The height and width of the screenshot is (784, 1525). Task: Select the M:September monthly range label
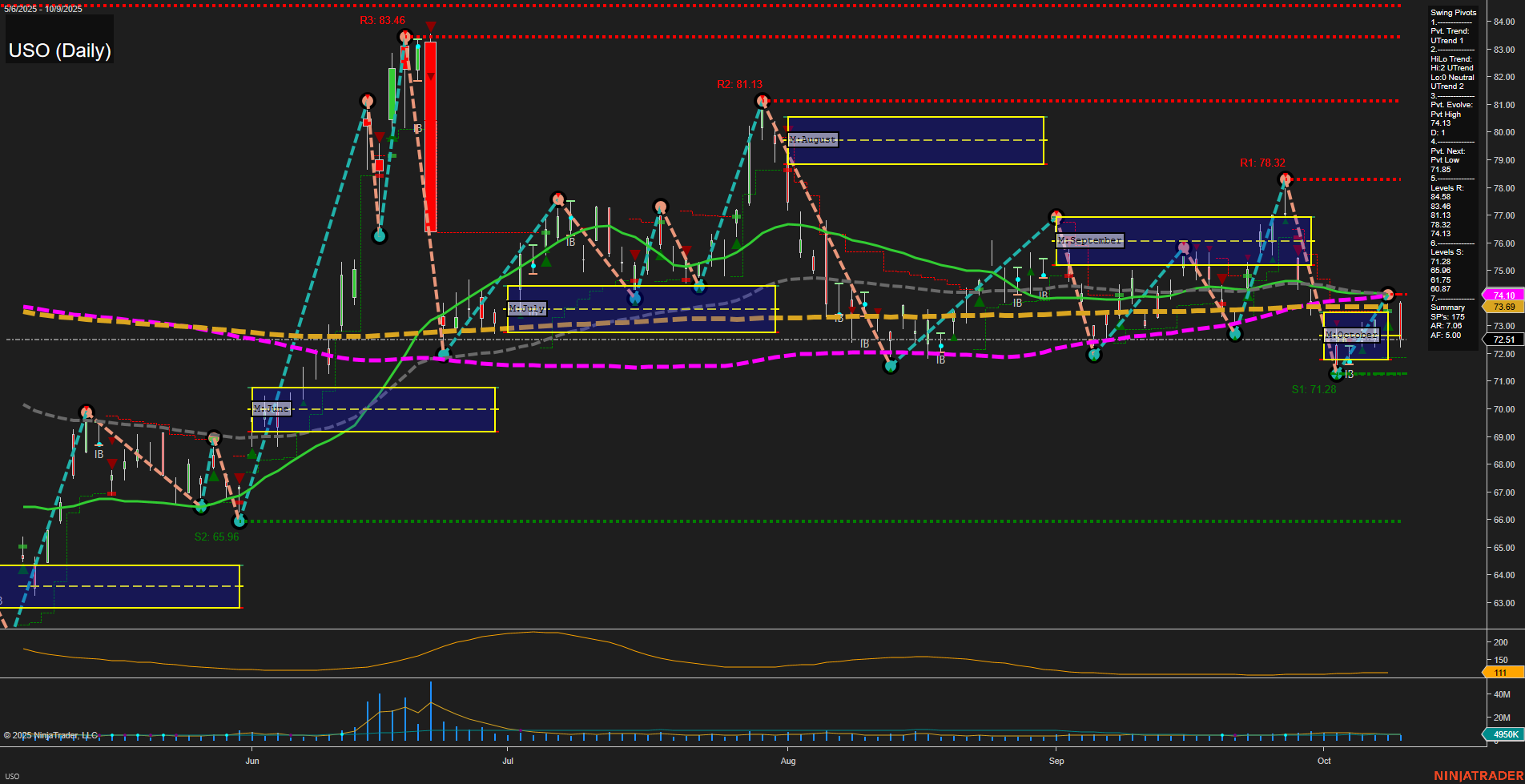click(x=1091, y=239)
